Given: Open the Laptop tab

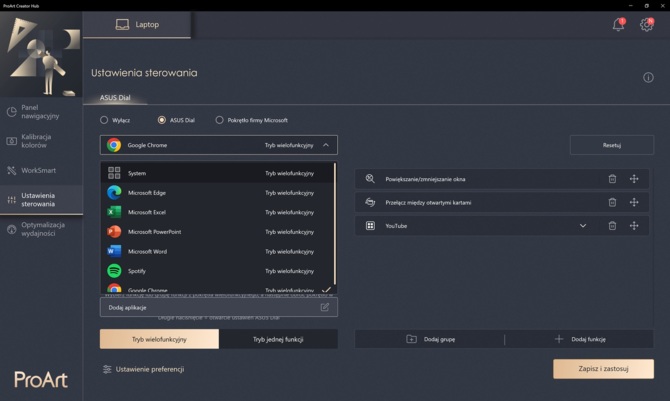Looking at the screenshot, I should [137, 25].
